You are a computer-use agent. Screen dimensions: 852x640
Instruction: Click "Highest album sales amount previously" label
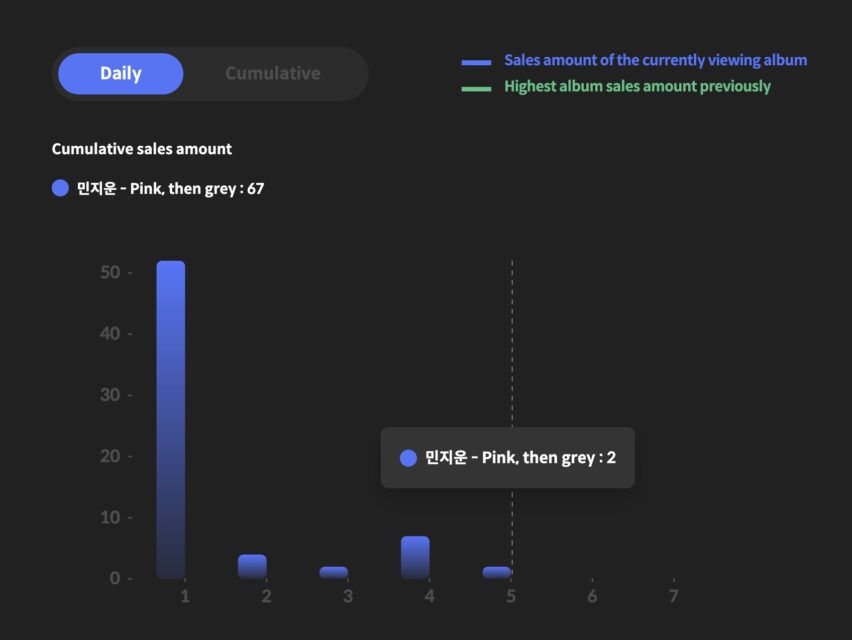[x=637, y=87]
